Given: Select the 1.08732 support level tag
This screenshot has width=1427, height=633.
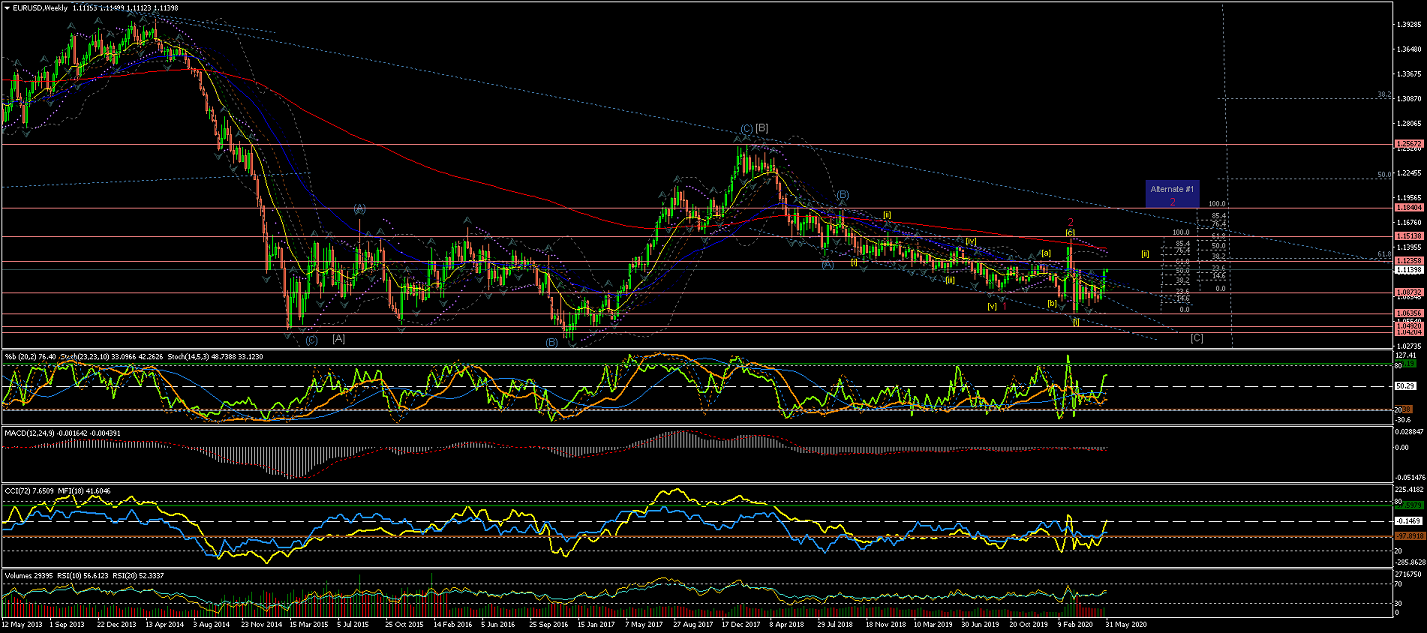Looking at the screenshot, I should coord(1408,292).
